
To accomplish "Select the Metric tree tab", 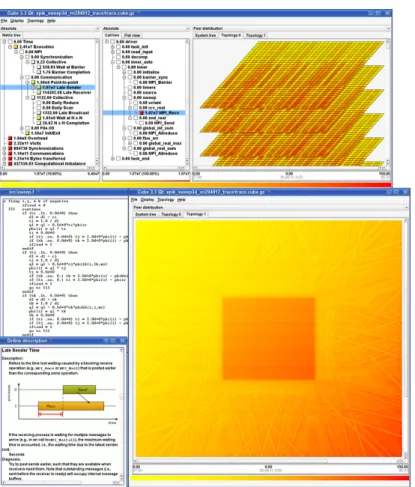I will point(11,35).
